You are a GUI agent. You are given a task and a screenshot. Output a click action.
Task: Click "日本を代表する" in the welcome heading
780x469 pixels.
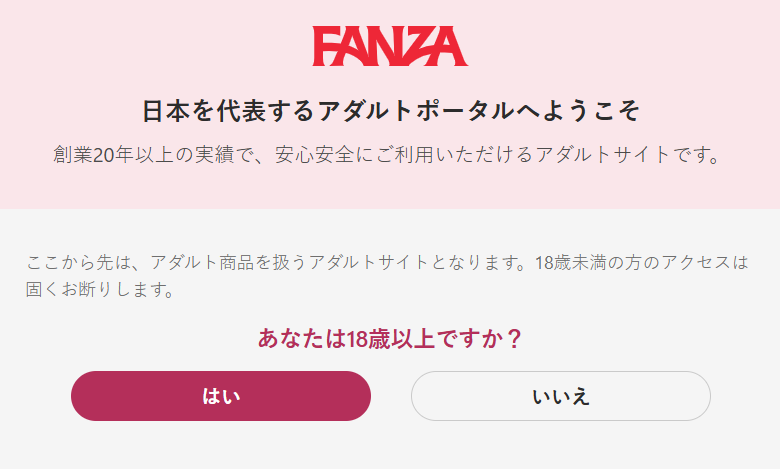click(228, 110)
